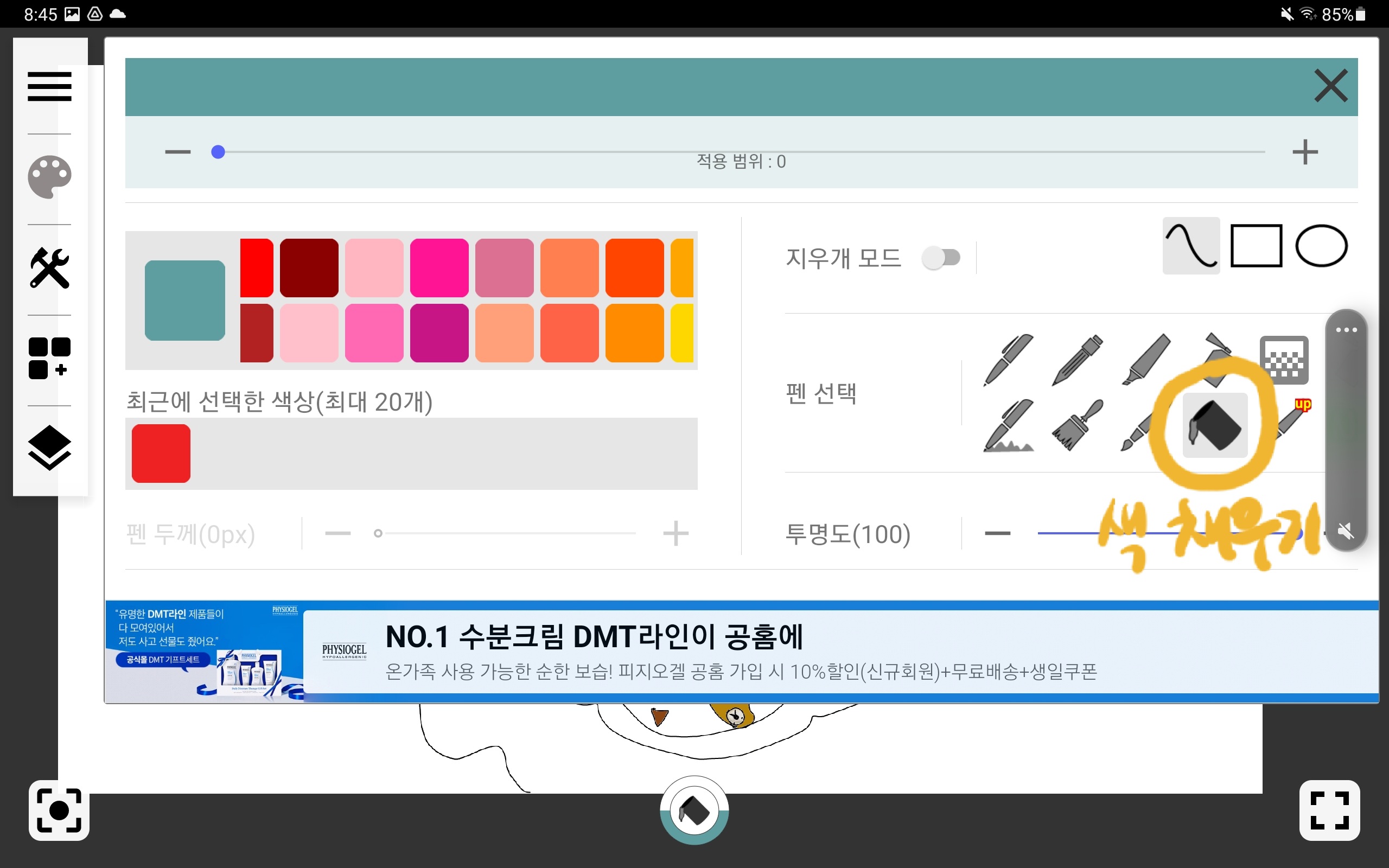Open the layers sidebar icon

[49, 447]
